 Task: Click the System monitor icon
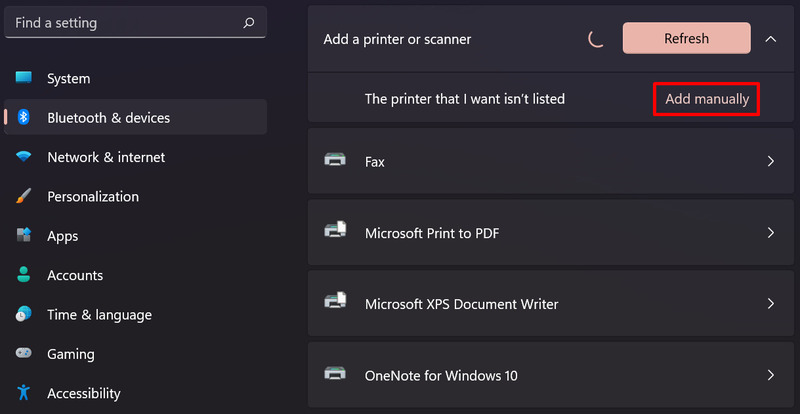(23, 78)
